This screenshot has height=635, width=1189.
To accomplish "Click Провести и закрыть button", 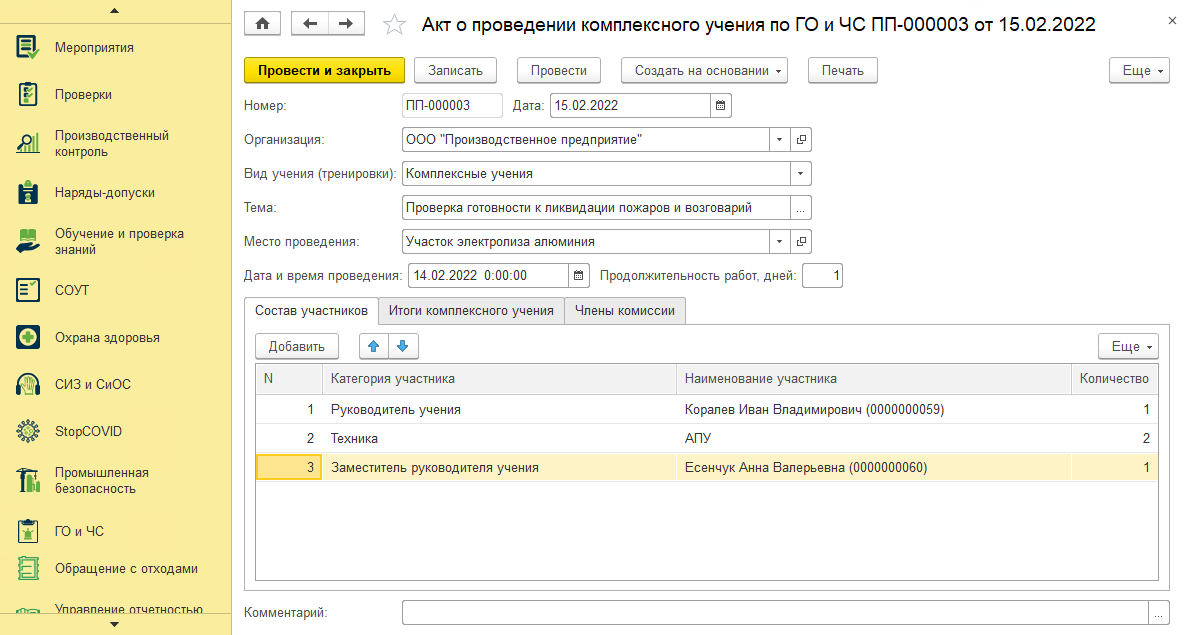I will 324,71.
